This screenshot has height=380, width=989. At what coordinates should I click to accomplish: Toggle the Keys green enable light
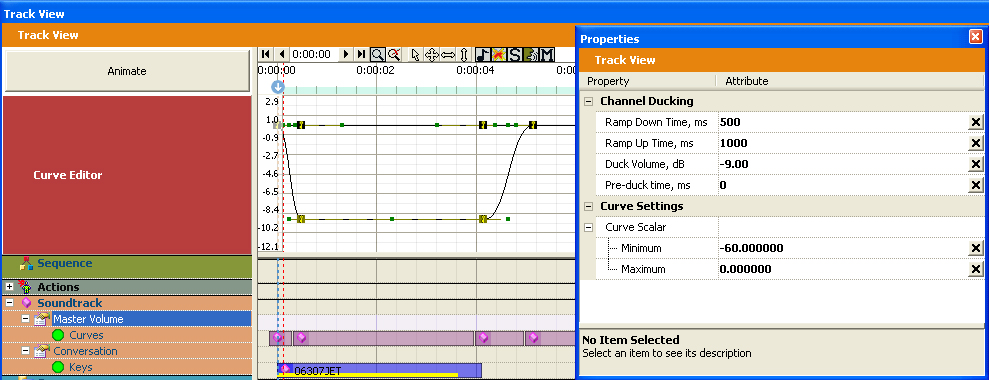(58, 367)
